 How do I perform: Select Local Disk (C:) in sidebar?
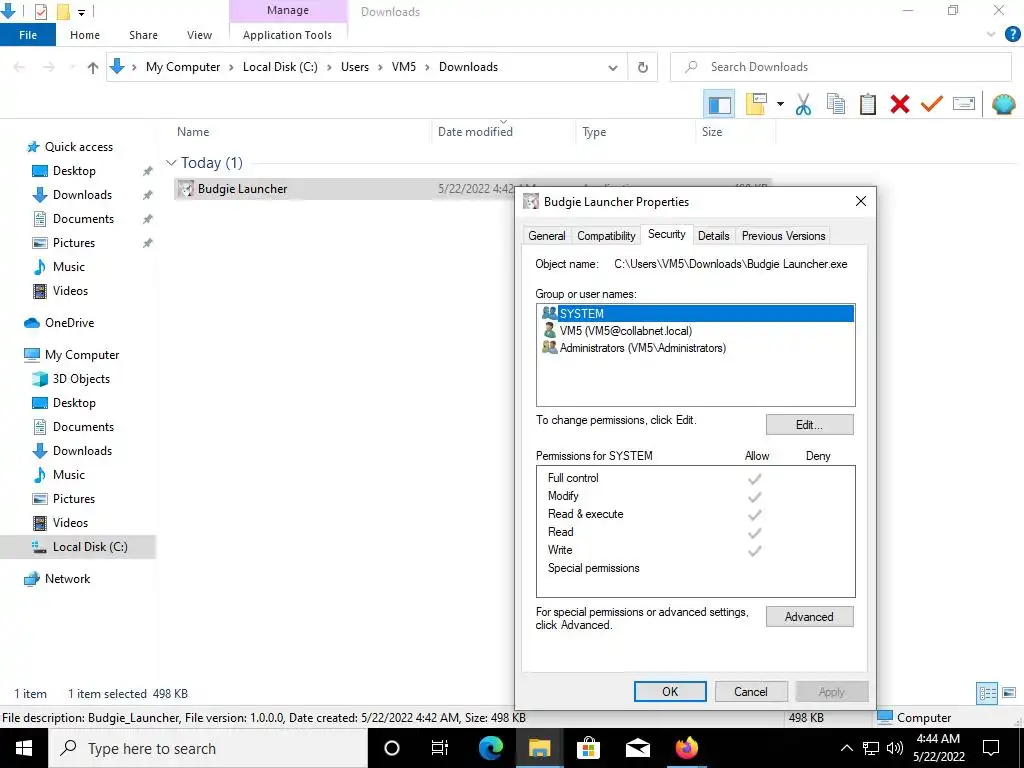click(x=78, y=547)
